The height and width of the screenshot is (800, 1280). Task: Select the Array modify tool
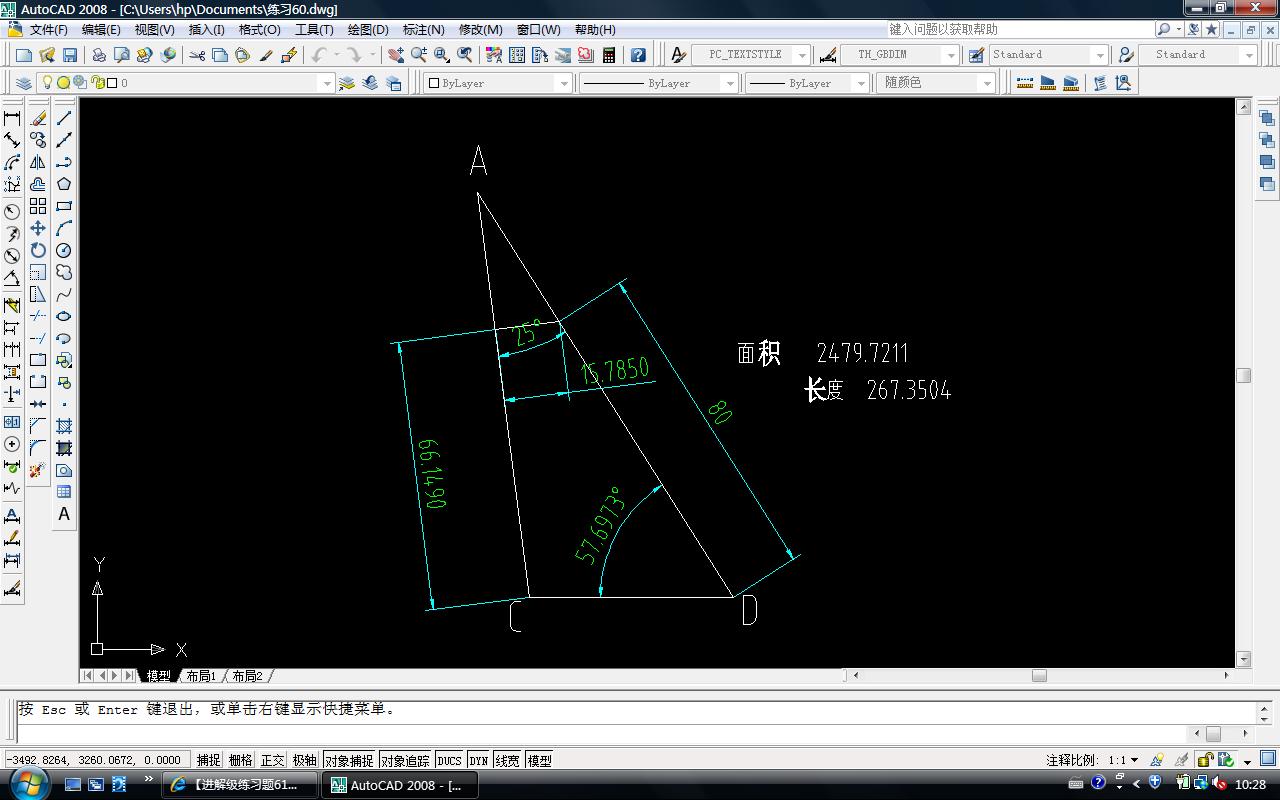click(38, 206)
